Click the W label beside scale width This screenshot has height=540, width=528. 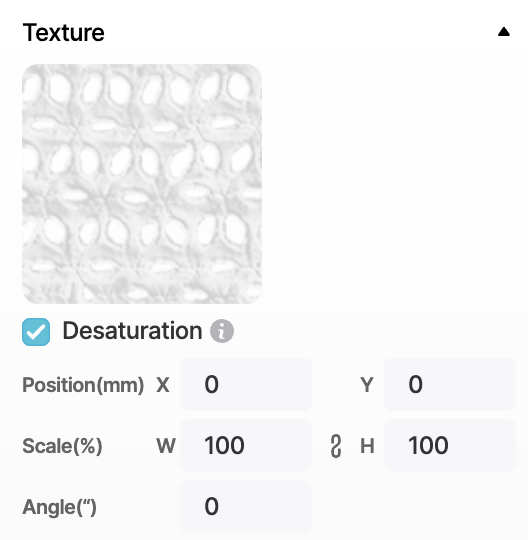tap(166, 446)
